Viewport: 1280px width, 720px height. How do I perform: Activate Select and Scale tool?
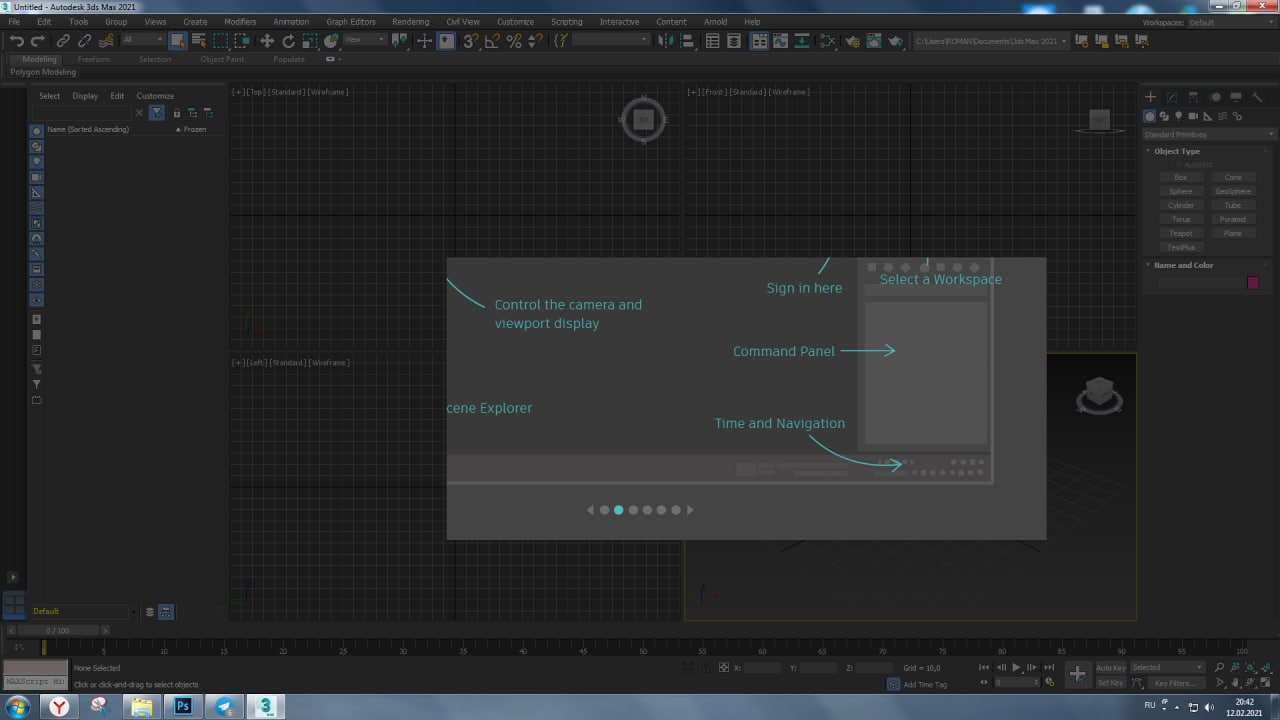coord(310,41)
